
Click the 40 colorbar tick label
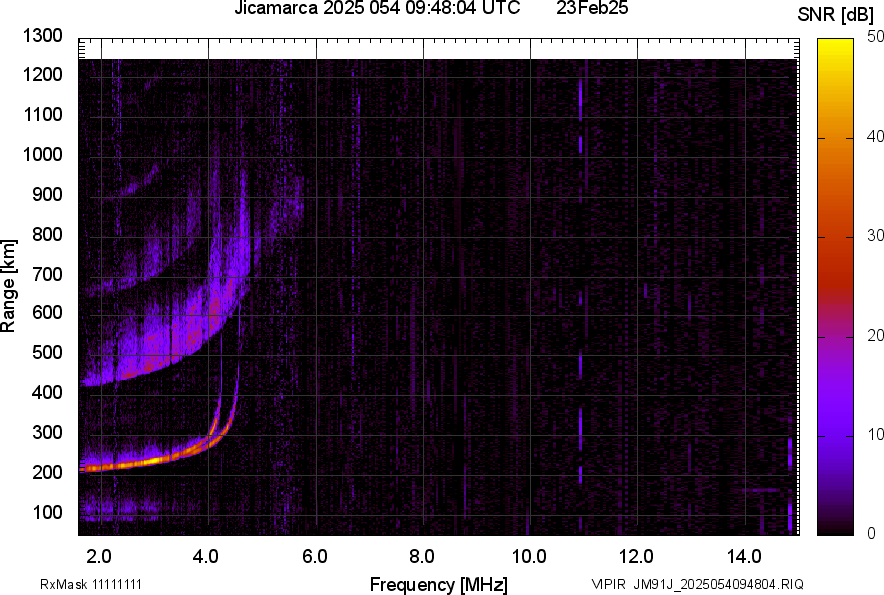tap(876, 136)
